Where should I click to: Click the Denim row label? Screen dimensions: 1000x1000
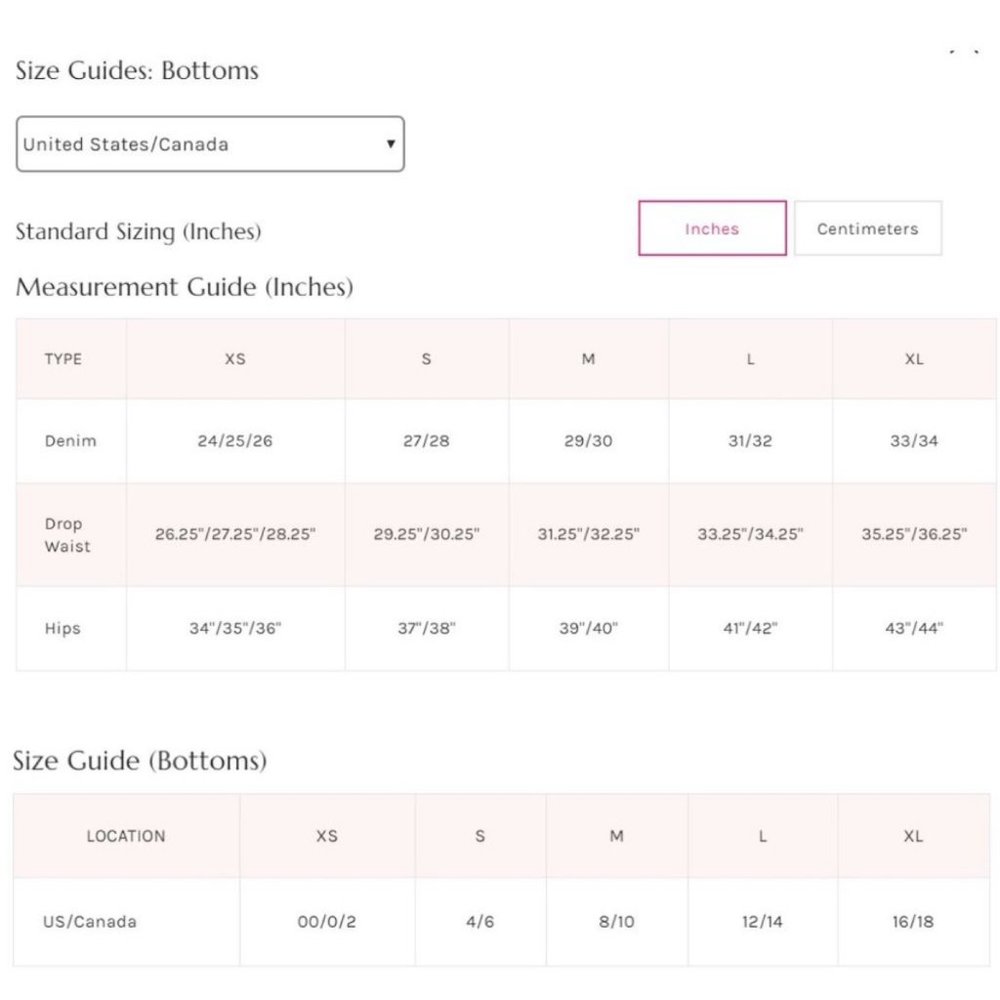70,440
